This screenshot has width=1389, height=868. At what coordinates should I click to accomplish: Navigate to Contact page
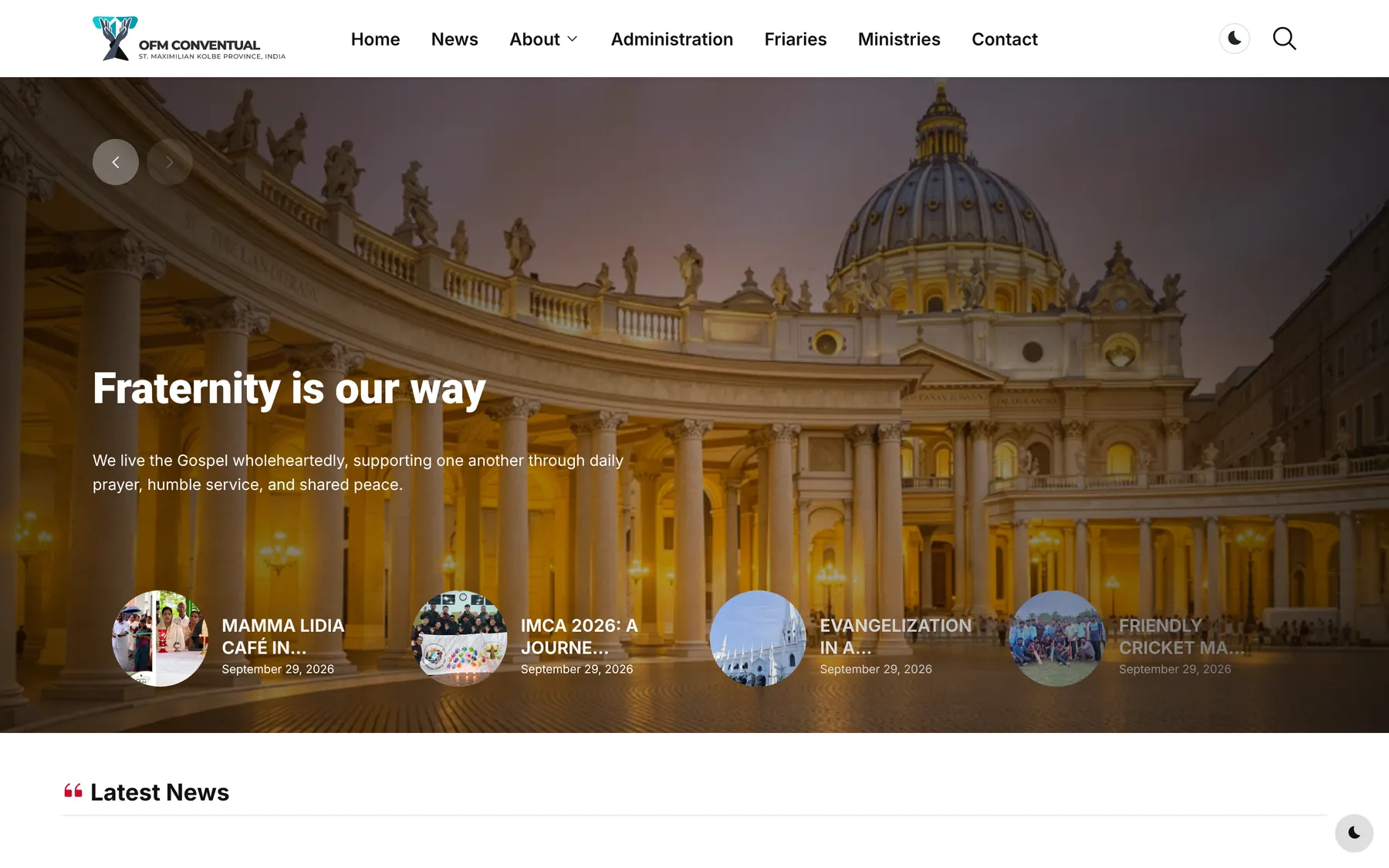tap(1005, 39)
